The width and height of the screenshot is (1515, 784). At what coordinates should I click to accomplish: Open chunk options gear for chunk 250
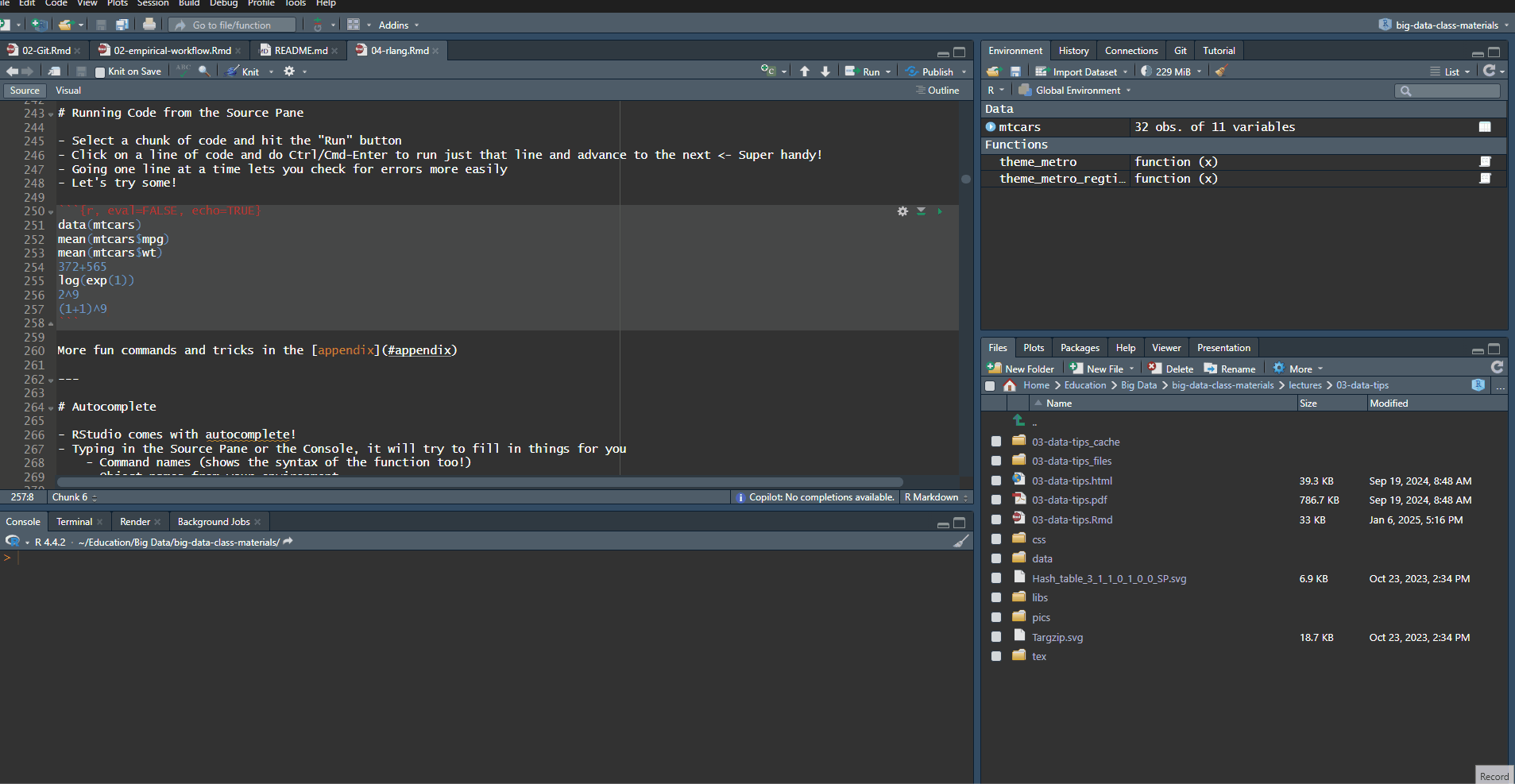coord(902,211)
